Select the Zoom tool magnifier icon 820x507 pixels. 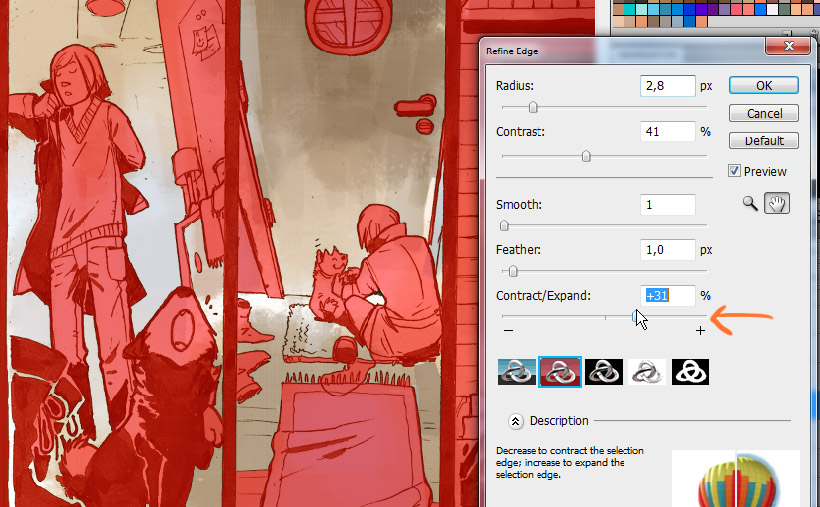750,203
